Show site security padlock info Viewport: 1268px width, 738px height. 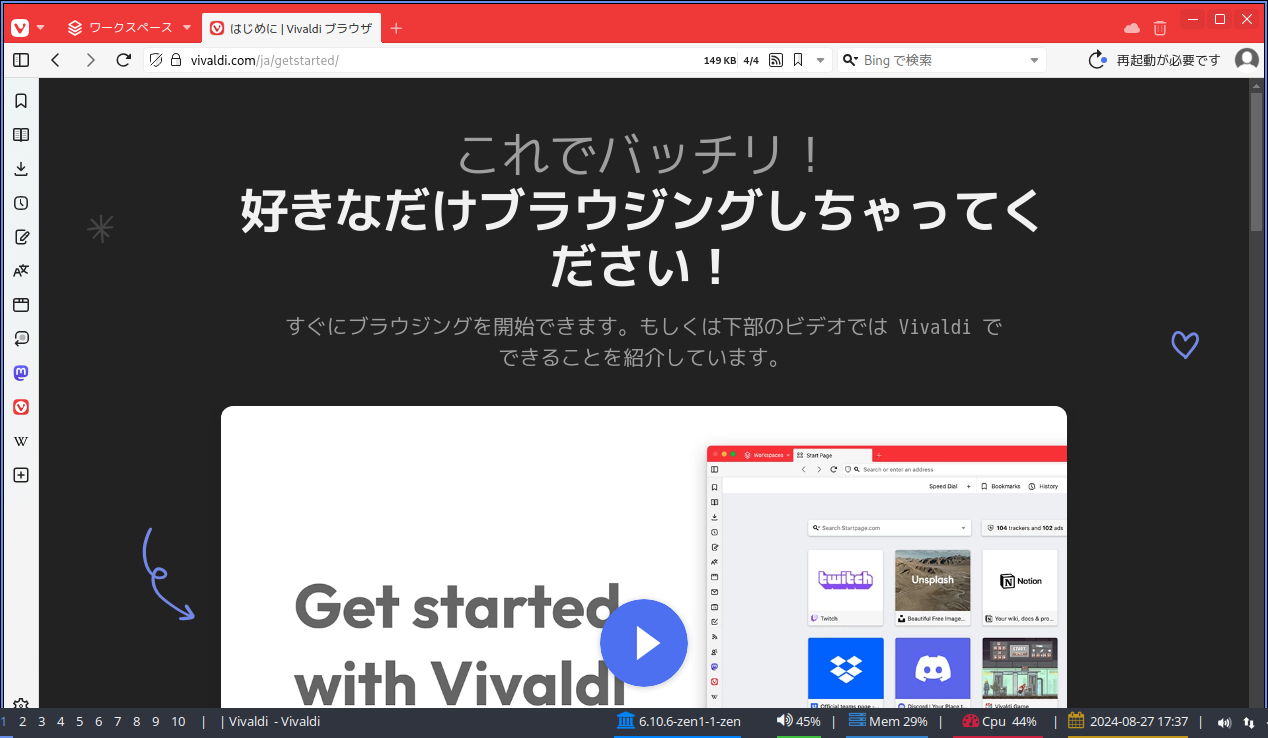[176, 60]
